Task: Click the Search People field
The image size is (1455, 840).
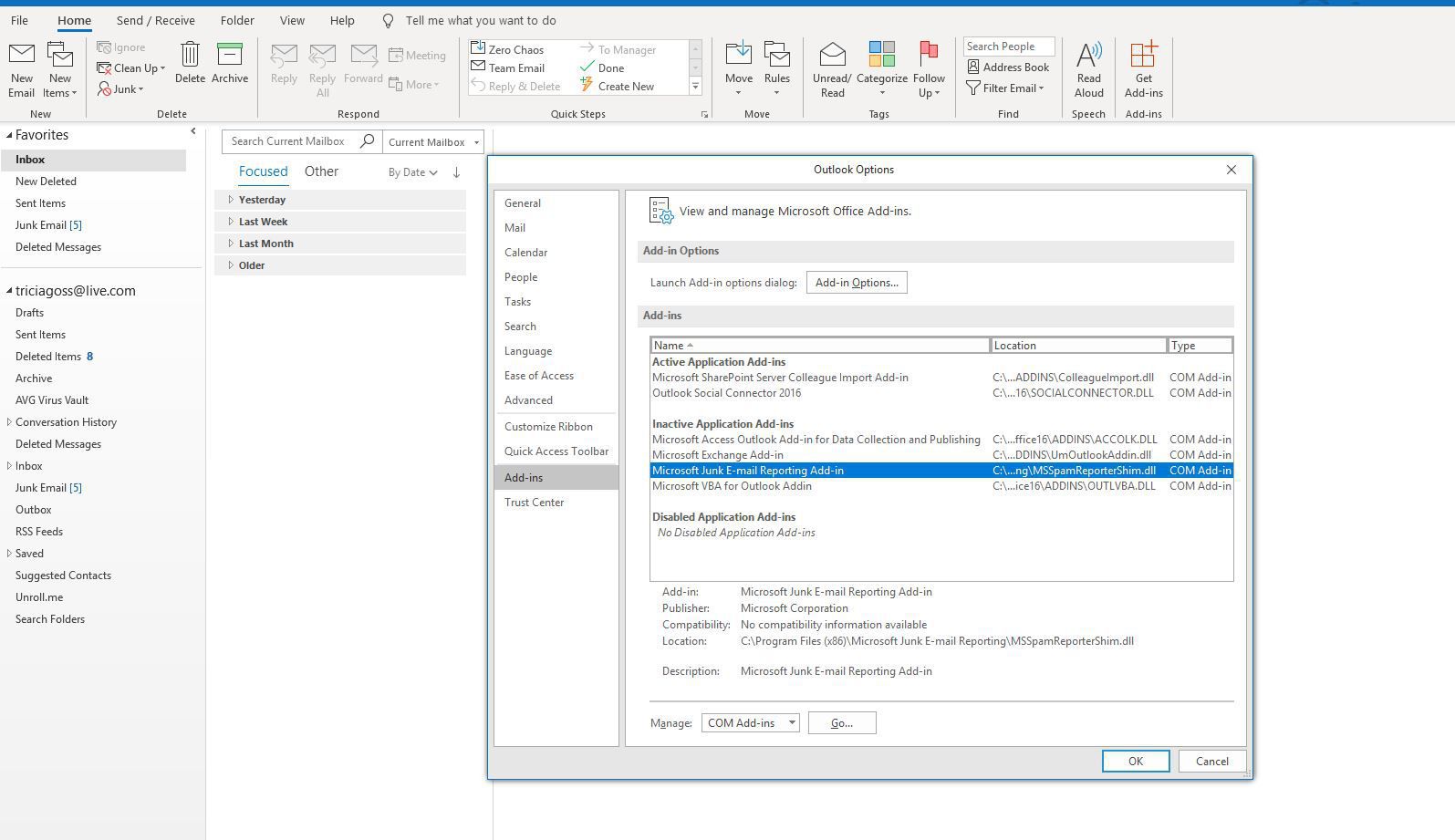Action: coord(1008,47)
